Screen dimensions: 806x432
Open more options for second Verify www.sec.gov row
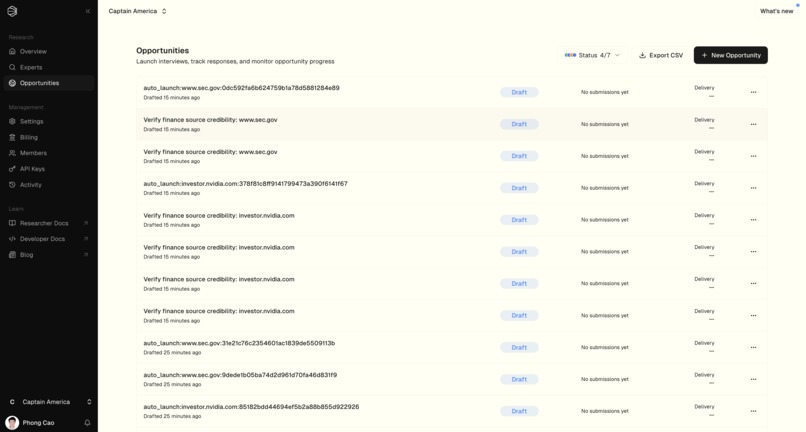753,156
